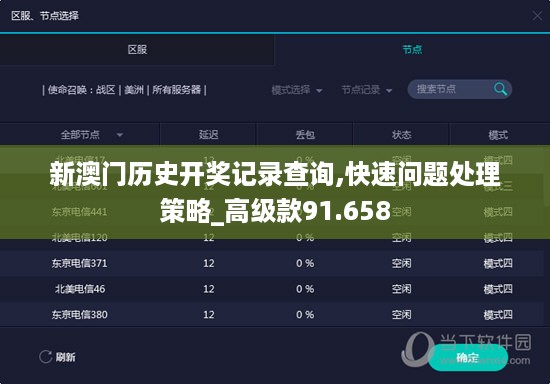550x384 pixels.
Task: Click latency 12 in 东京电信371 row
Action: coord(208,263)
